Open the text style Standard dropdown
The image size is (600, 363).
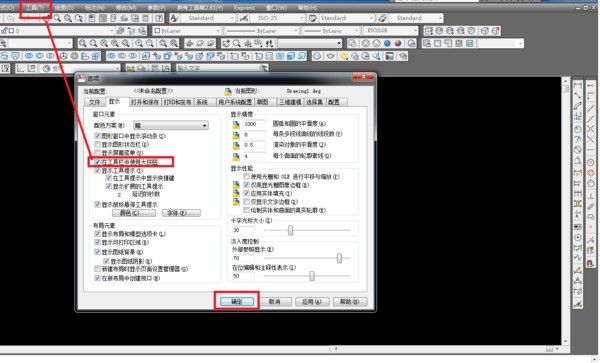(x=207, y=18)
